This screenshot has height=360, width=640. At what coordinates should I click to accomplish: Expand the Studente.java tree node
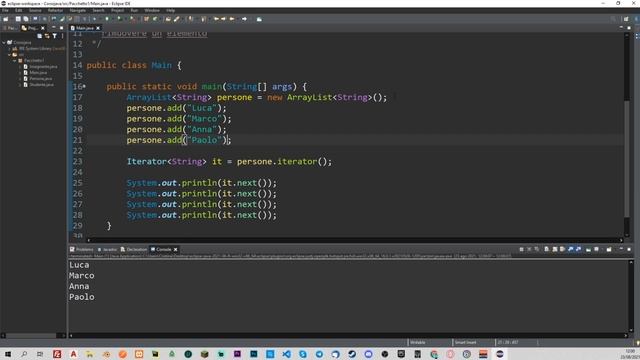point(20,84)
